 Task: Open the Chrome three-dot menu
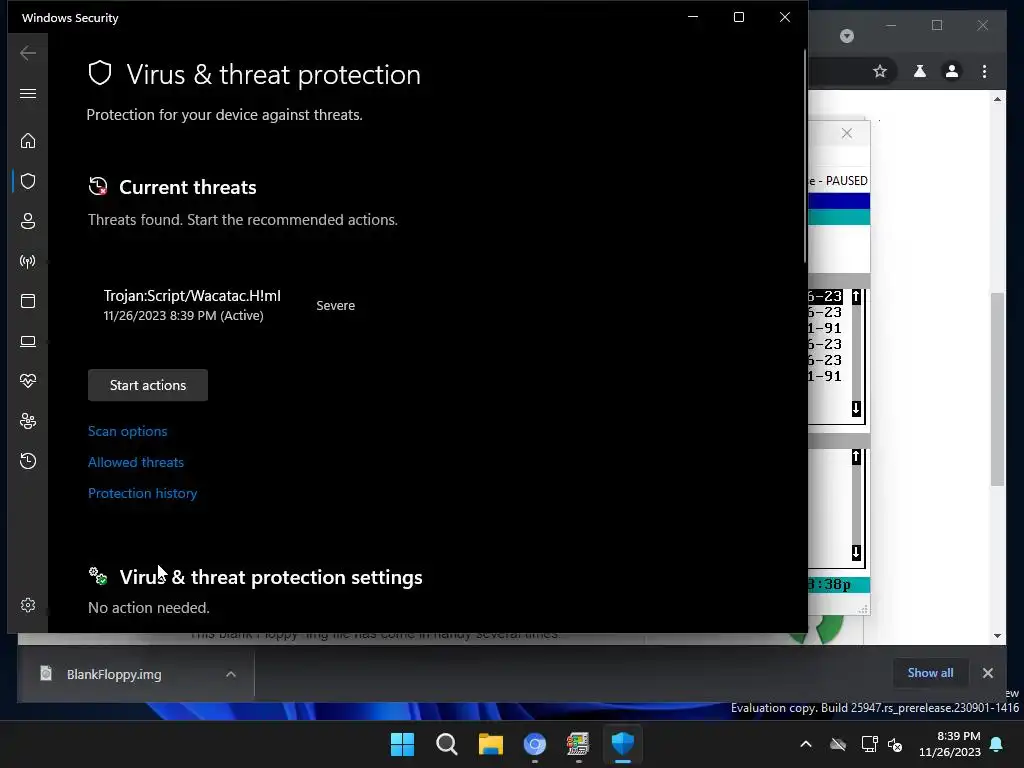[x=984, y=71]
